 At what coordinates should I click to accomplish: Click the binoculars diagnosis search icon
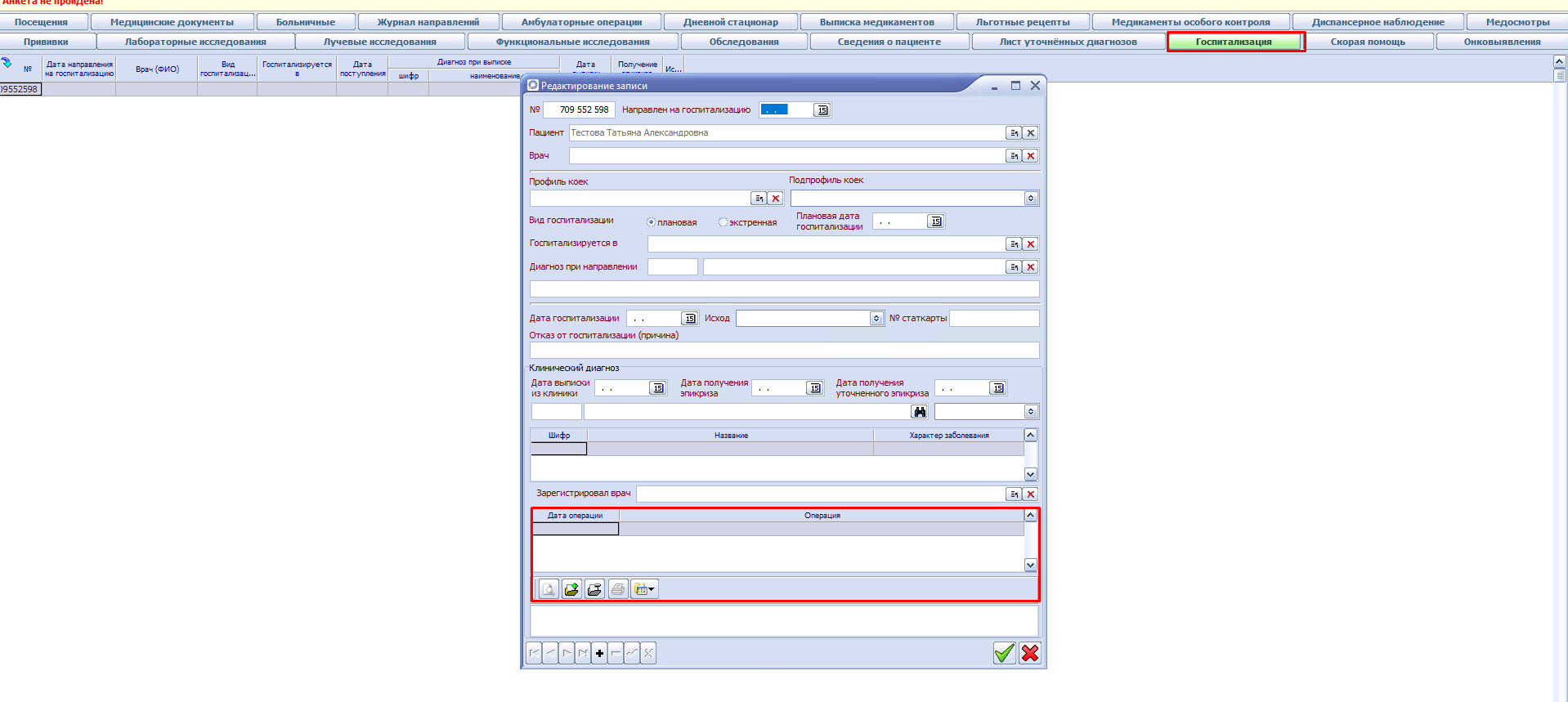click(920, 412)
